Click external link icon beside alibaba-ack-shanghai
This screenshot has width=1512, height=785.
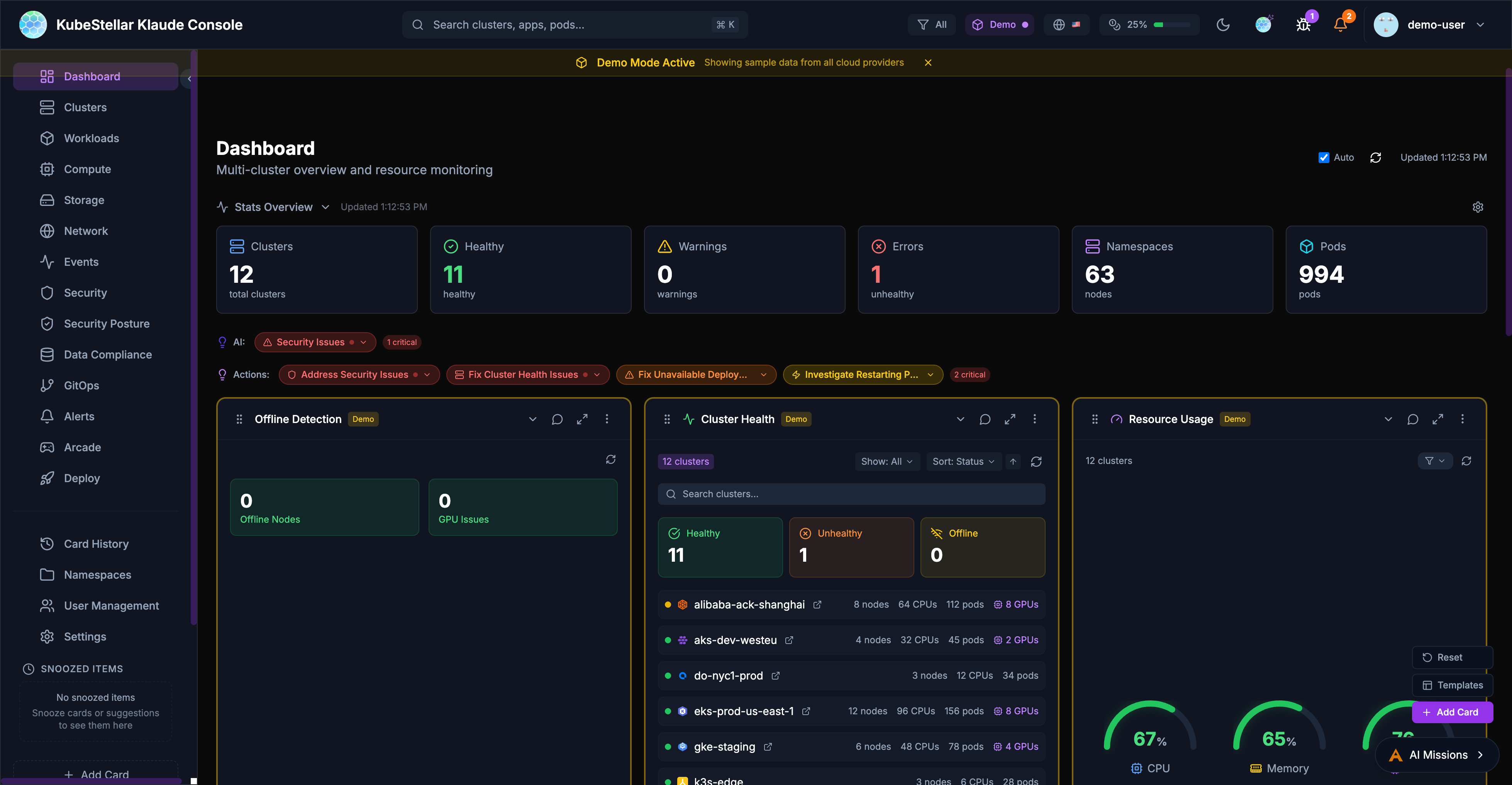pyautogui.click(x=817, y=605)
